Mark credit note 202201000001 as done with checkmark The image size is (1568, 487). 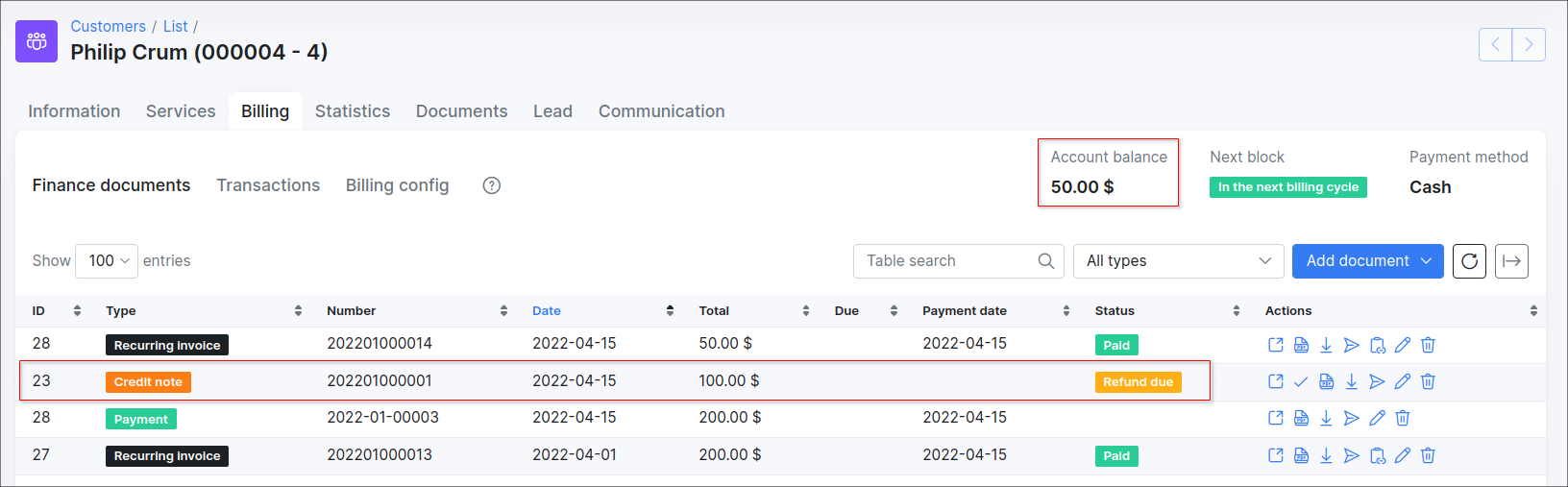(x=1301, y=382)
